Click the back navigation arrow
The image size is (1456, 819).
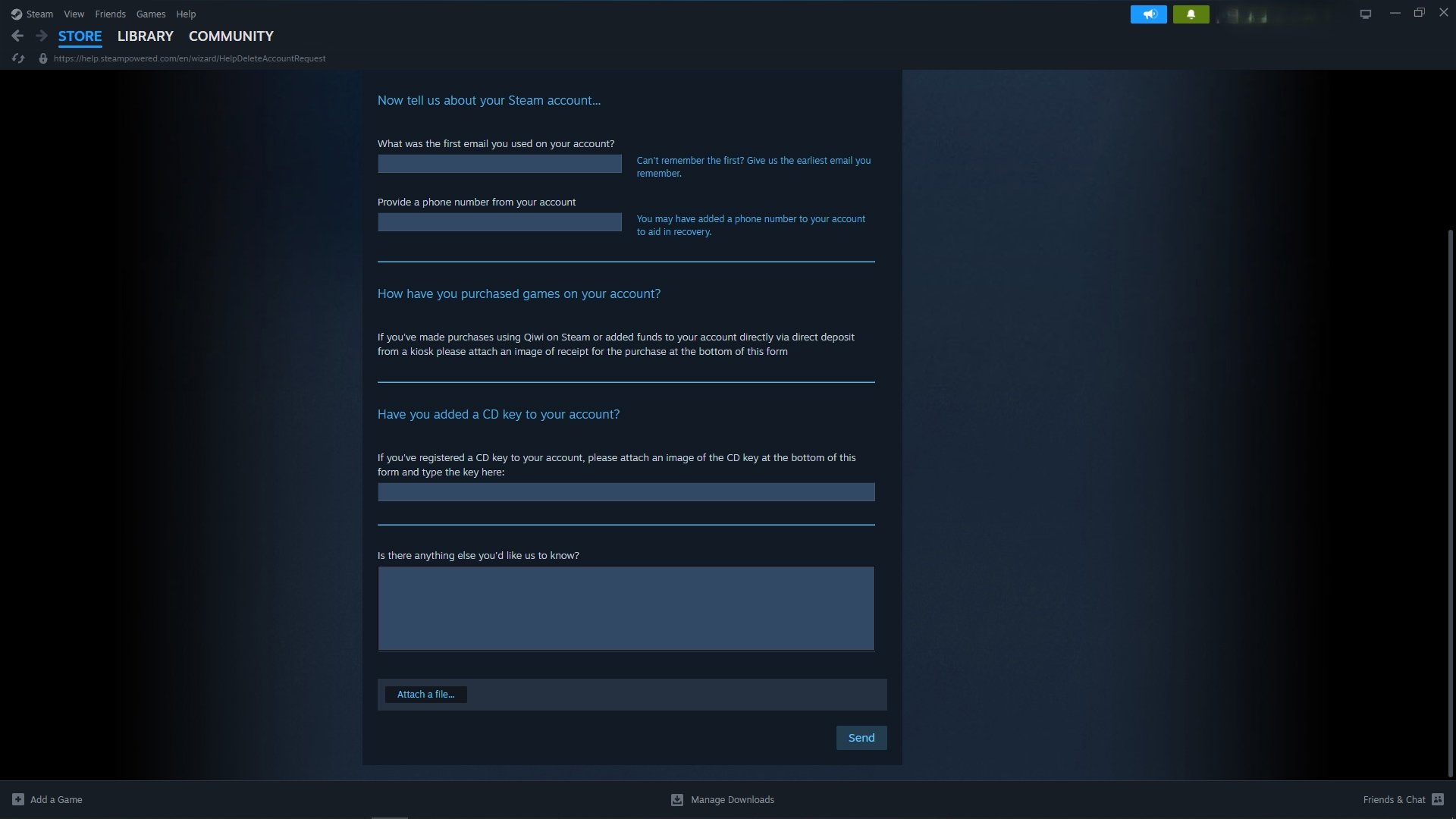[17, 36]
